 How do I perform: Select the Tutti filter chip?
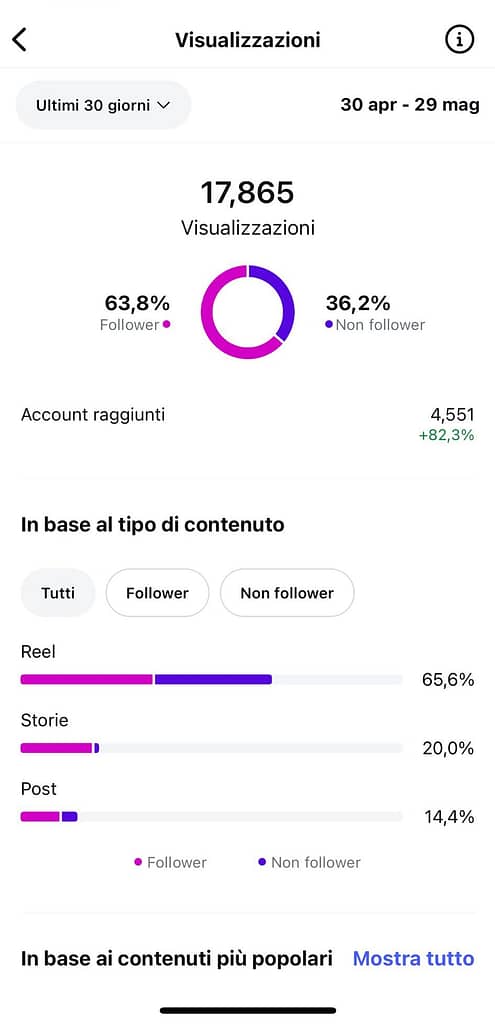coord(58,593)
